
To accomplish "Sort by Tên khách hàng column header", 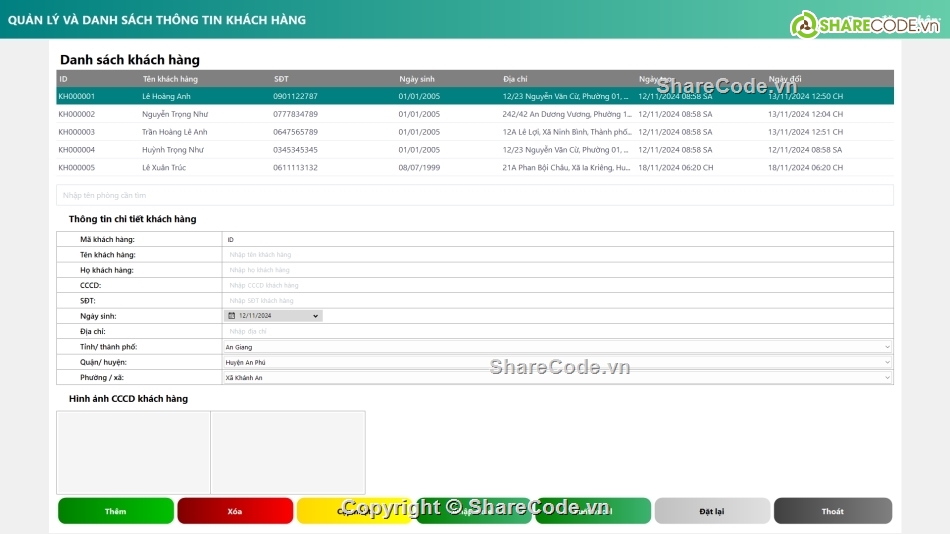I will coord(170,79).
